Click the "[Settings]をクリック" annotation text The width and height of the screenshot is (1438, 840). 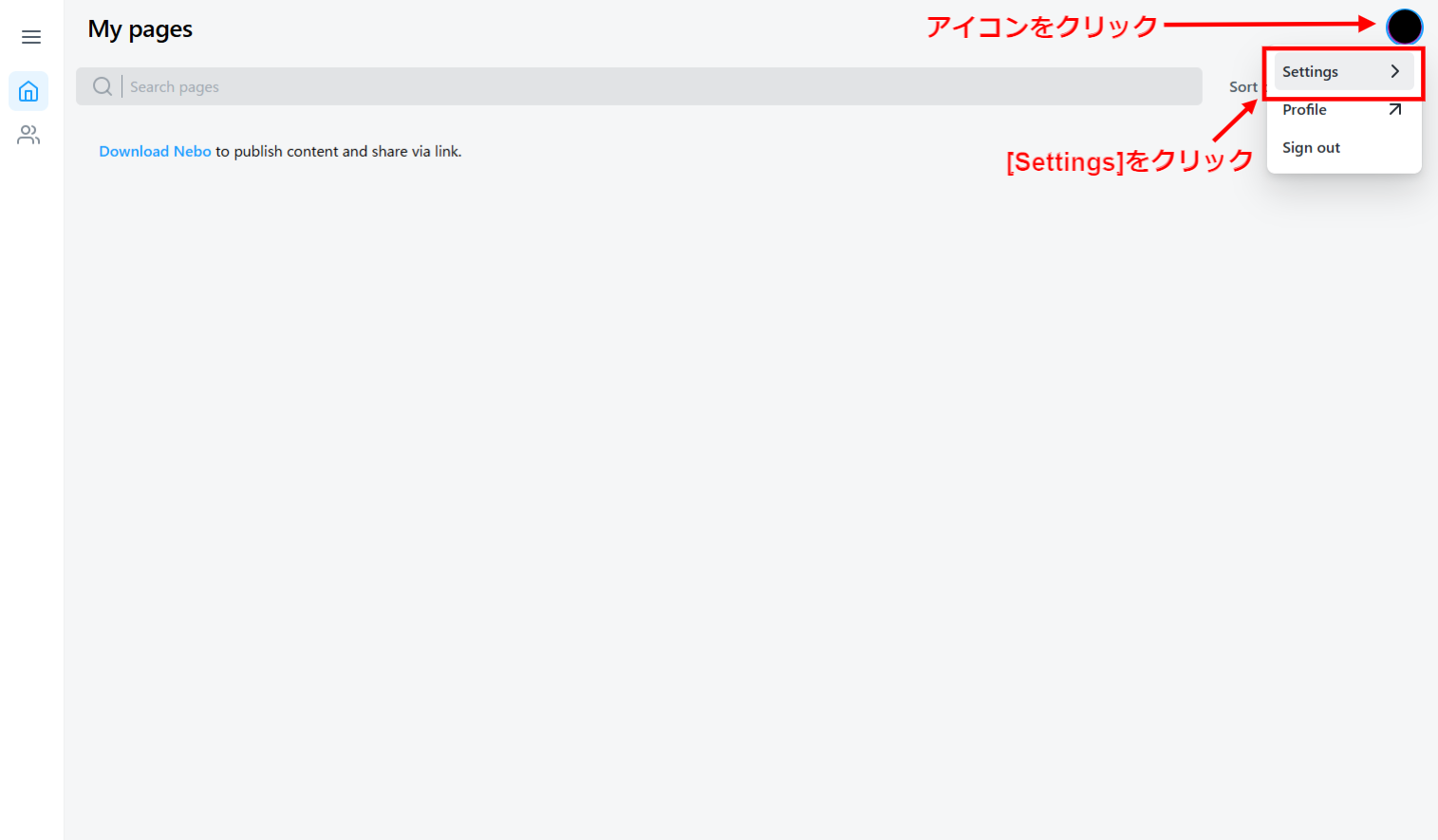click(x=1130, y=161)
